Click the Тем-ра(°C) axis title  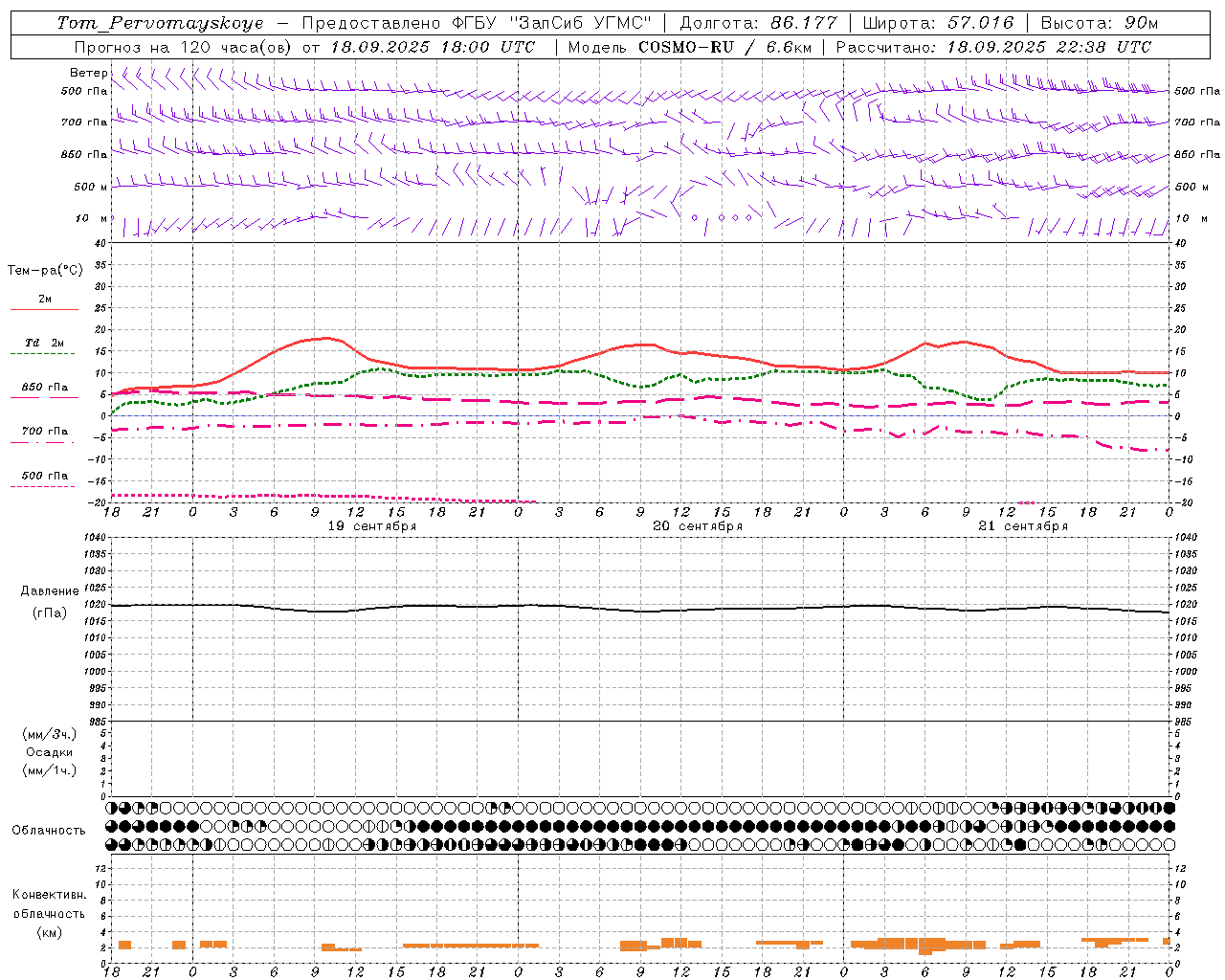coord(45,271)
